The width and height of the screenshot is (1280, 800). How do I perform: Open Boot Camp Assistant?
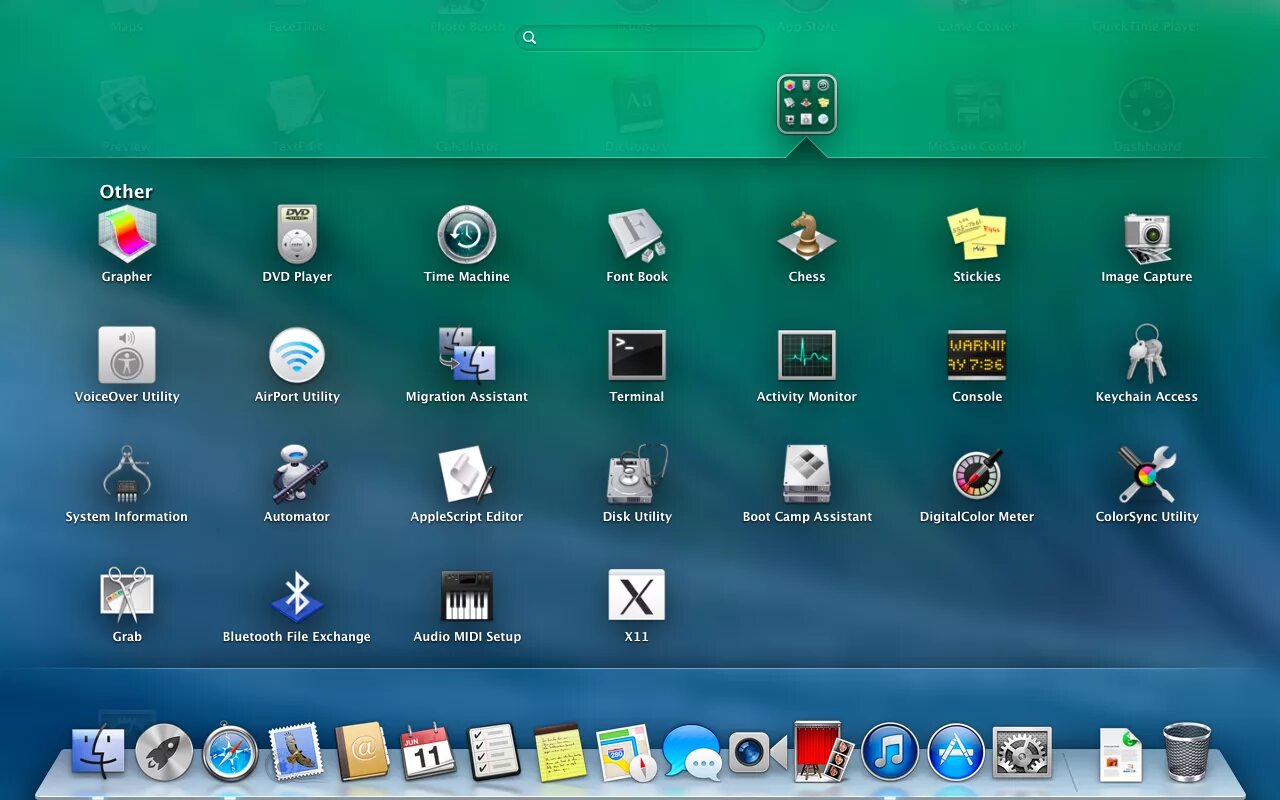click(x=807, y=475)
